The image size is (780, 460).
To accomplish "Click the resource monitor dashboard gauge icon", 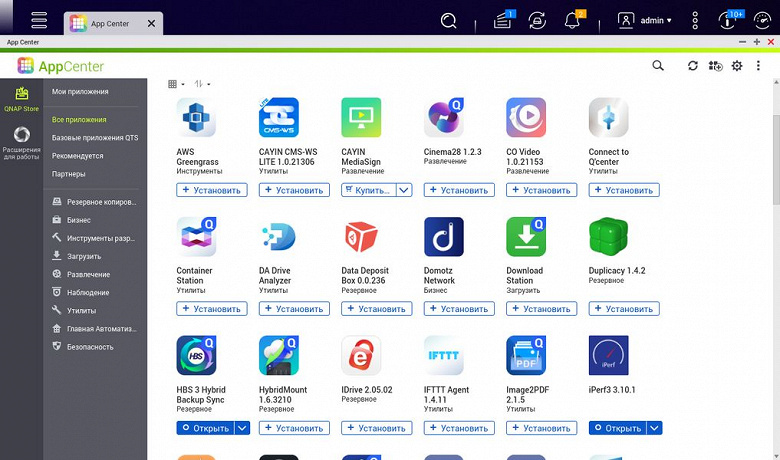I will pos(763,21).
